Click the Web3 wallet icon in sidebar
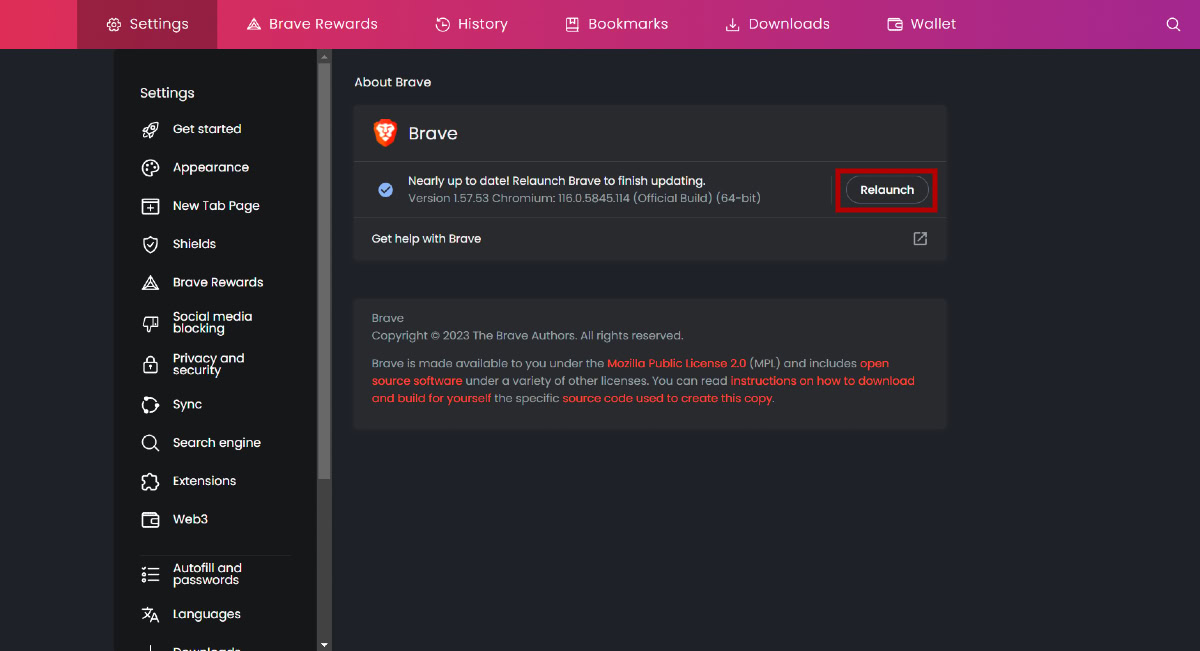This screenshot has width=1200, height=651. (x=150, y=520)
